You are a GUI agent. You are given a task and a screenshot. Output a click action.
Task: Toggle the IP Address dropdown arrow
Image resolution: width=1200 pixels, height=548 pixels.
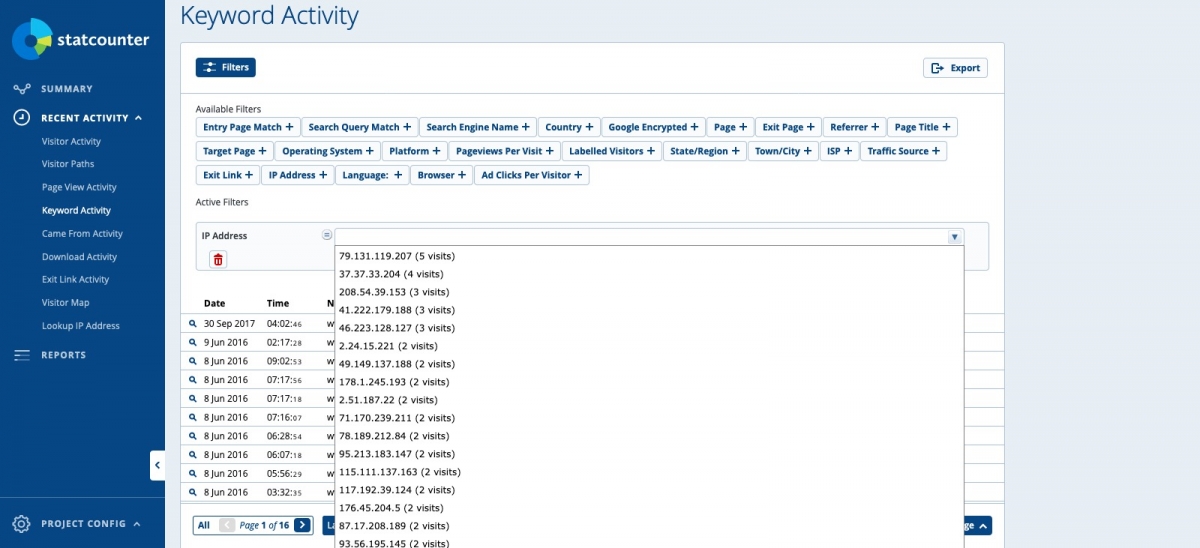point(955,237)
